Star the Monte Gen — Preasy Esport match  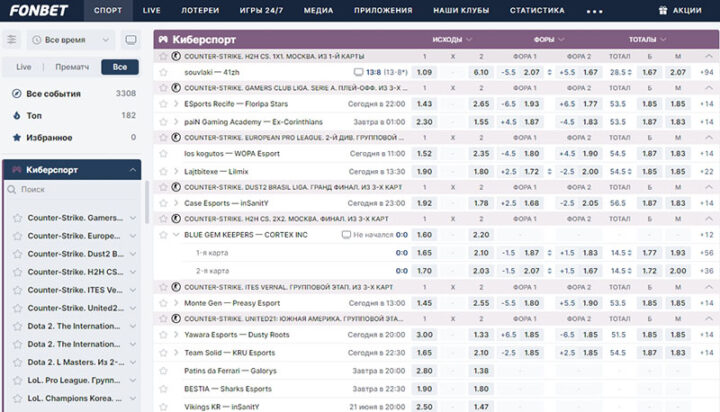164,302
